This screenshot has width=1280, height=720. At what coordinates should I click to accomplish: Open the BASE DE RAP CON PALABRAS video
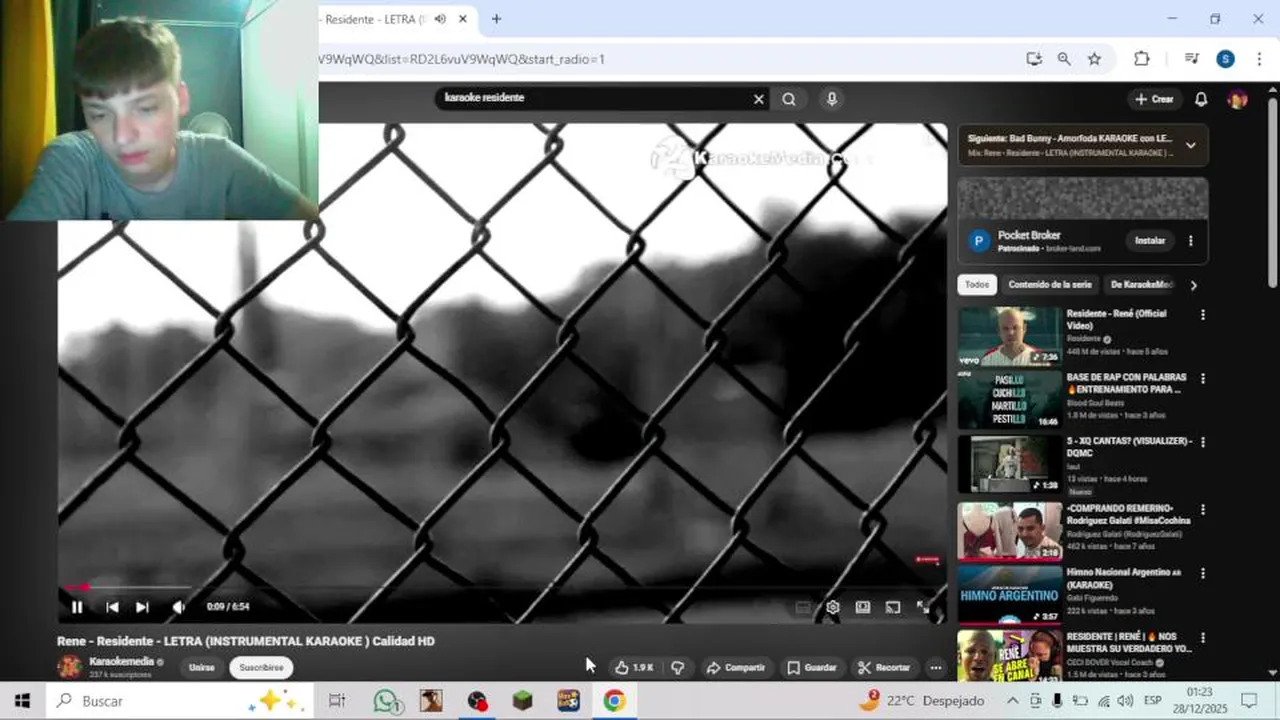coord(1010,400)
